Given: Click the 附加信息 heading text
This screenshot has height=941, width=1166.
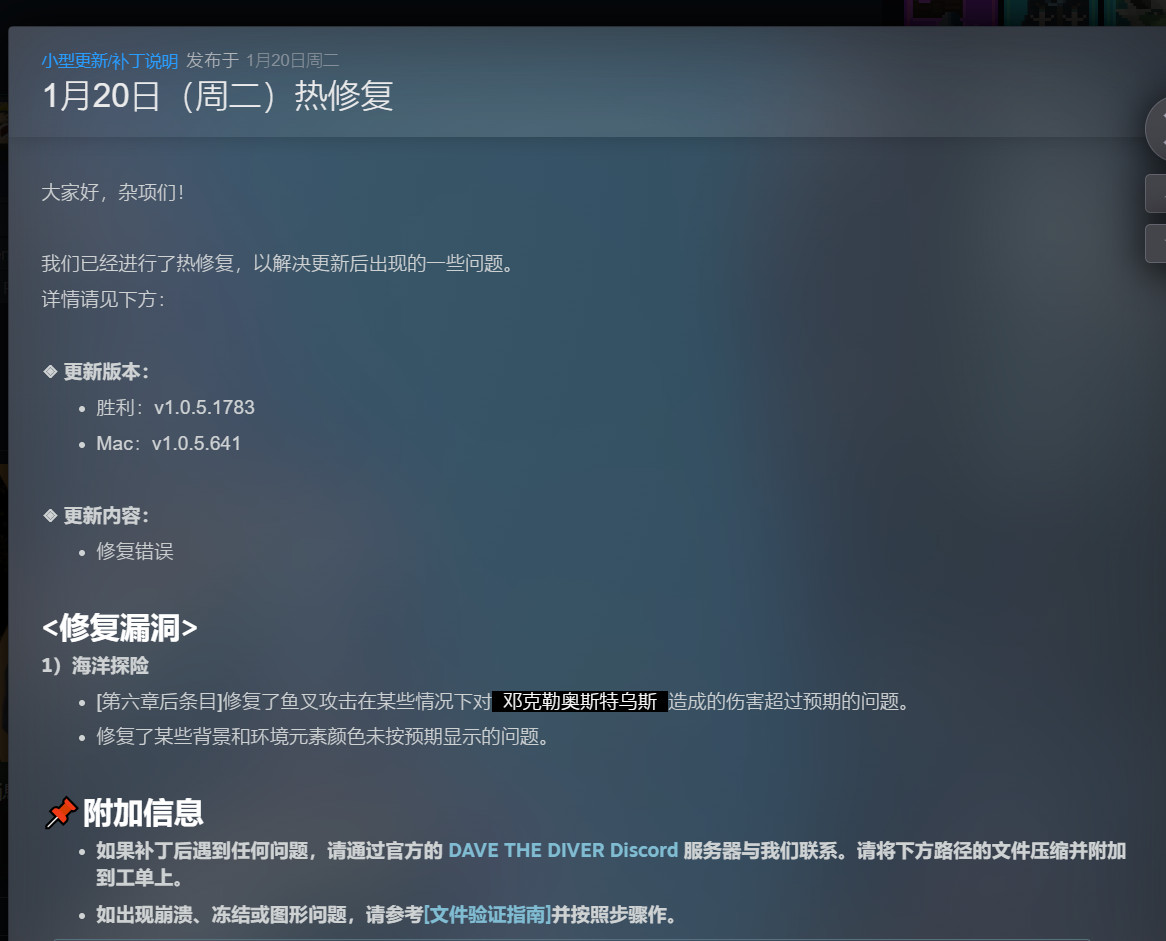Looking at the screenshot, I should pos(143,814).
